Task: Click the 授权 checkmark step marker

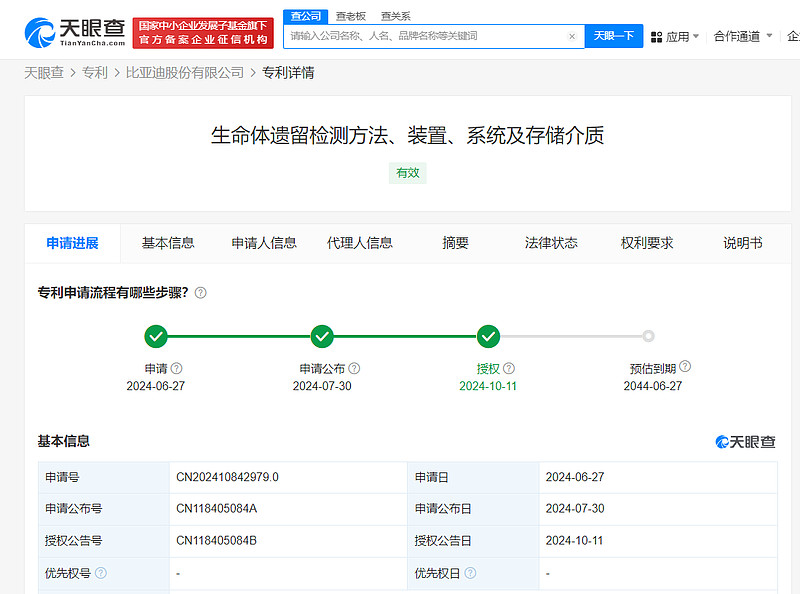Action: click(x=488, y=336)
